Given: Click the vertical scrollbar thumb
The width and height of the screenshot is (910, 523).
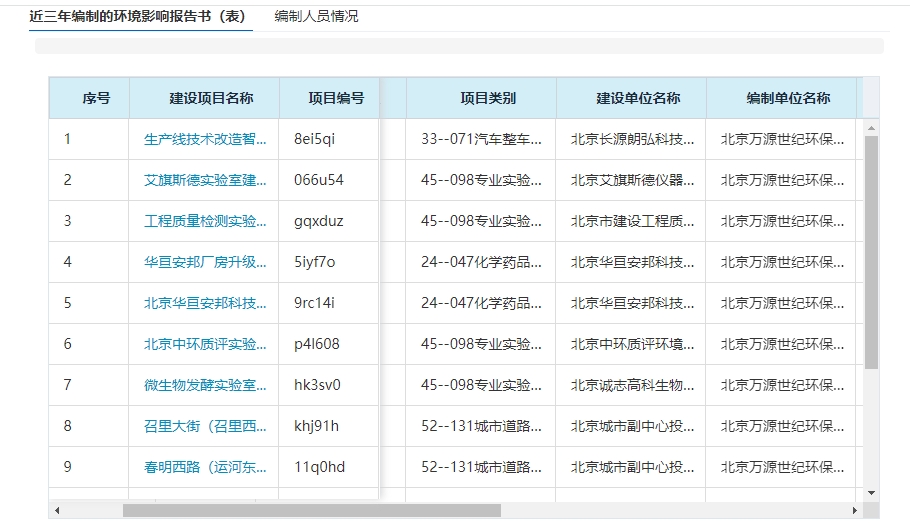Looking at the screenshot, I should click(871, 250).
